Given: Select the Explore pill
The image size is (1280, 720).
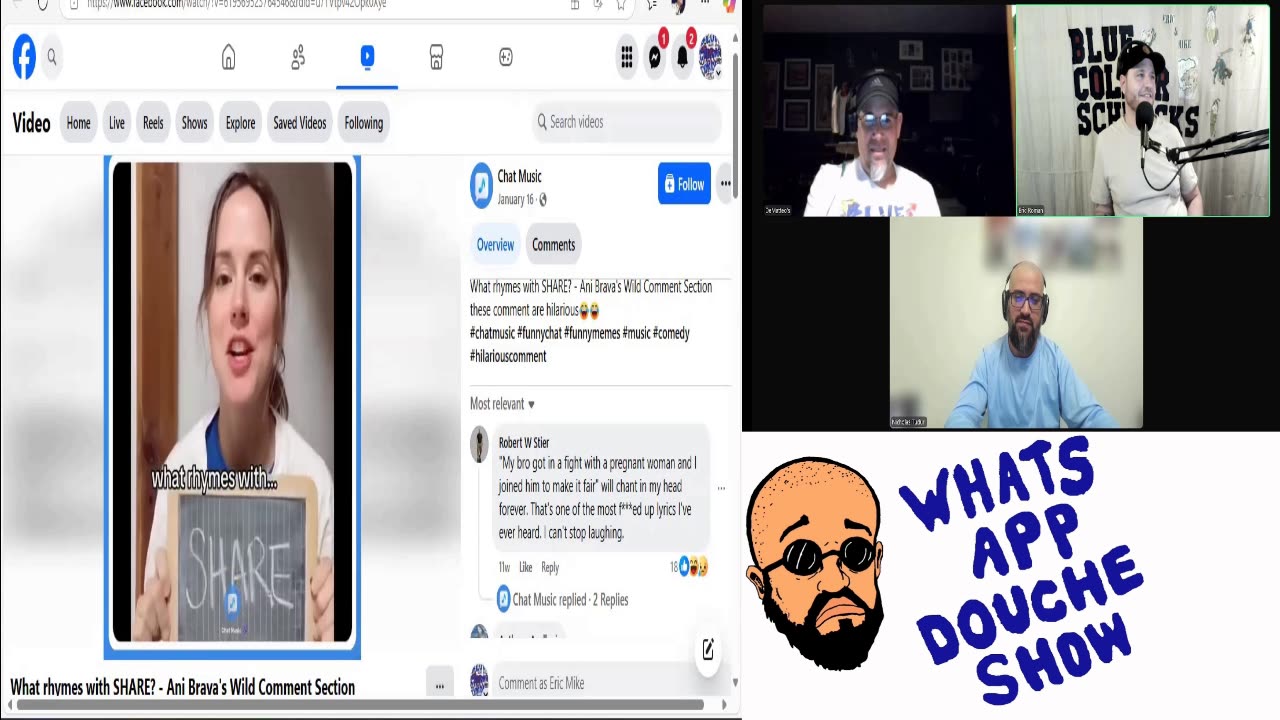Looking at the screenshot, I should point(240,123).
